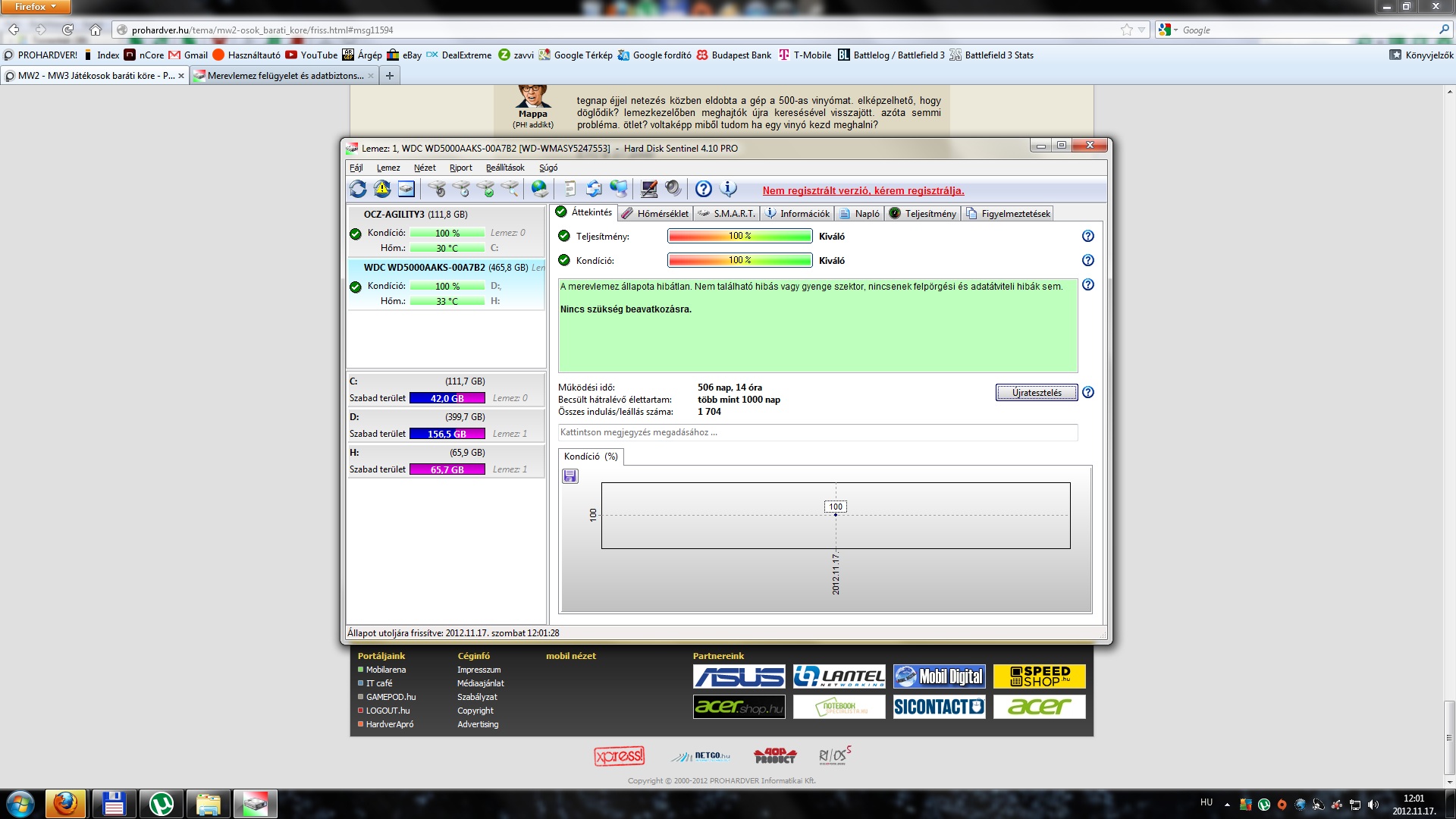The image size is (1456, 819).
Task: Click the save floppy icon above condition graph
Action: point(570,476)
